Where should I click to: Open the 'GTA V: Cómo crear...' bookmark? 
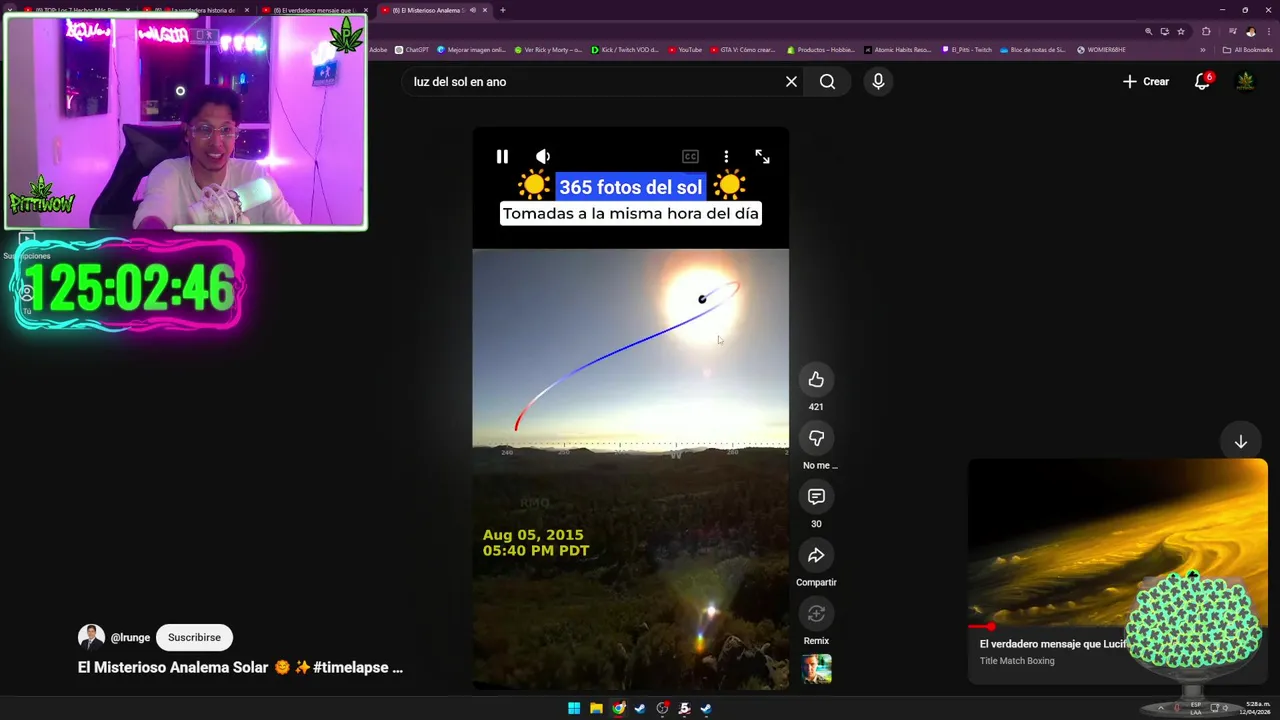743,50
